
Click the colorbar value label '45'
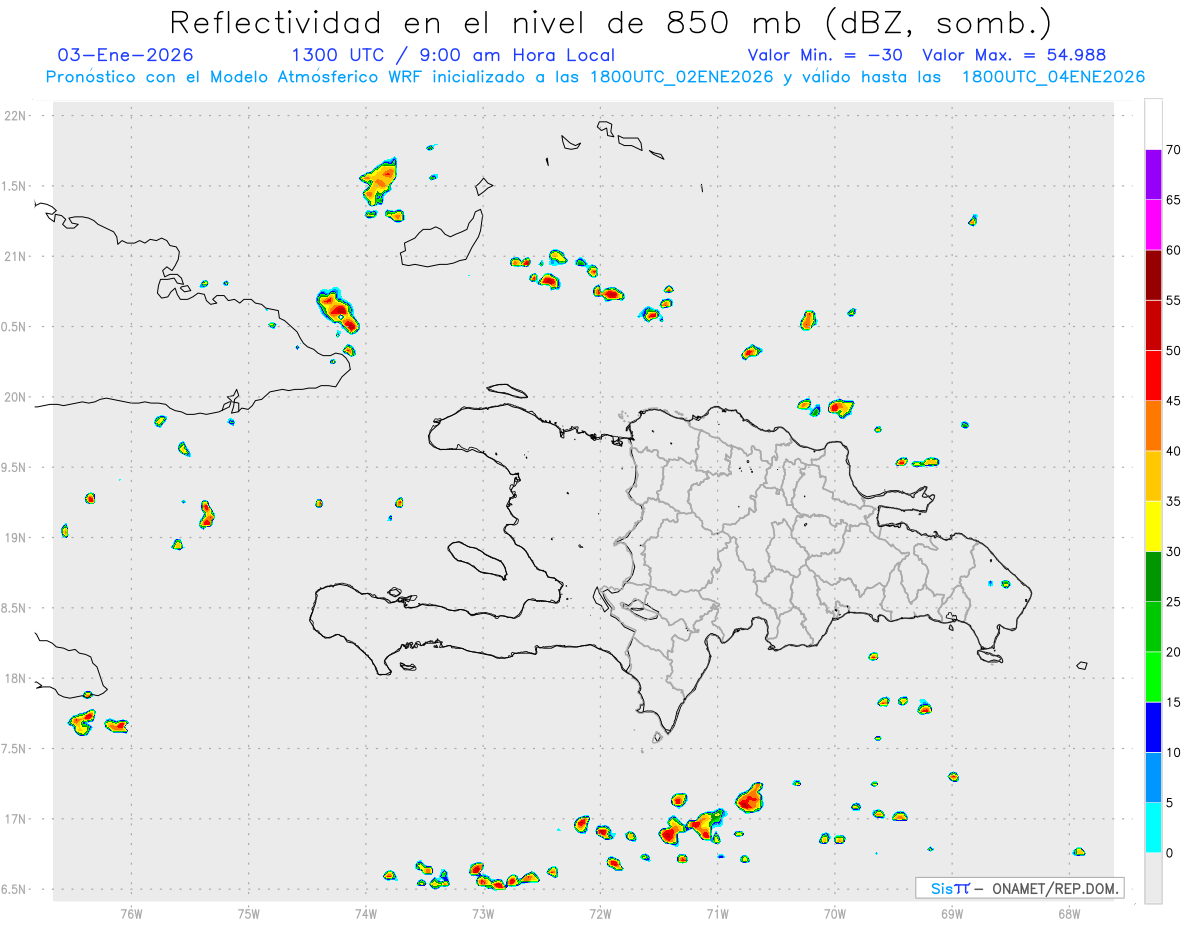(x=1174, y=401)
